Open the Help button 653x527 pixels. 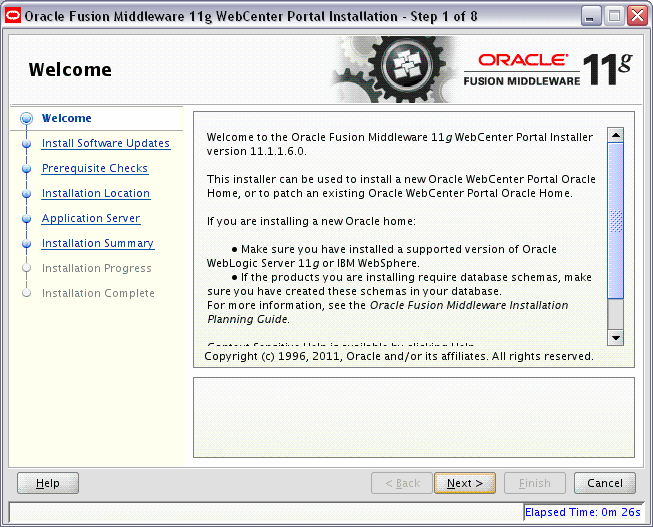click(48, 483)
